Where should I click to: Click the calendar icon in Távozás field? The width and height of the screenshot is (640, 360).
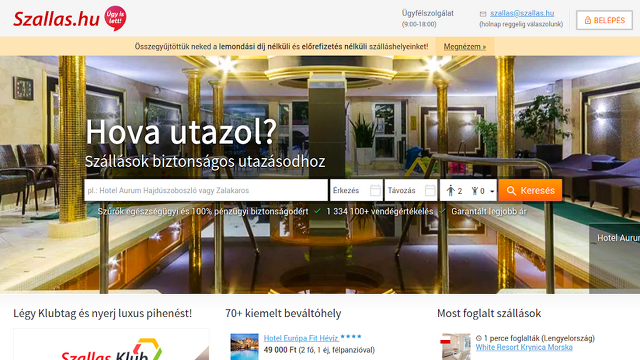point(430,190)
